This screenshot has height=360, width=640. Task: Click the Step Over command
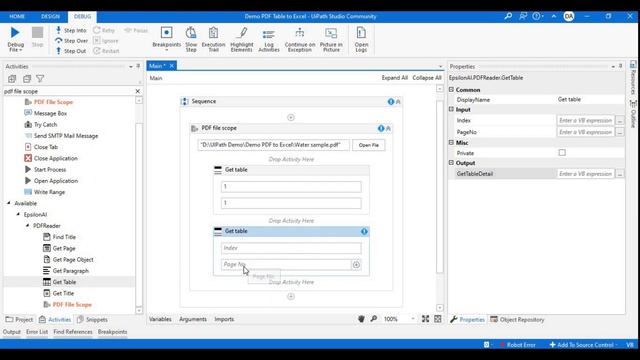(x=71, y=40)
